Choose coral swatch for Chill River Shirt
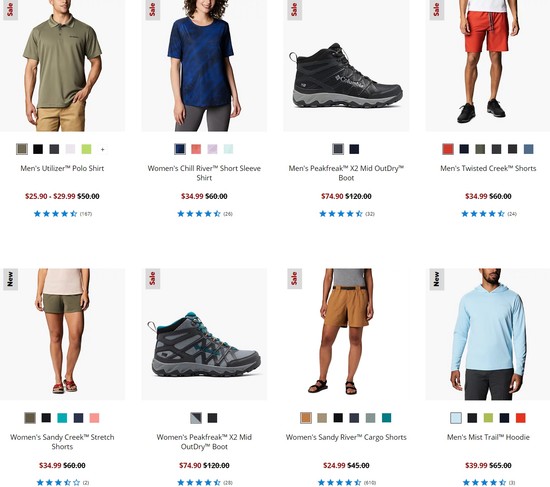Image resolution: width=550 pixels, height=487 pixels. (x=196, y=149)
